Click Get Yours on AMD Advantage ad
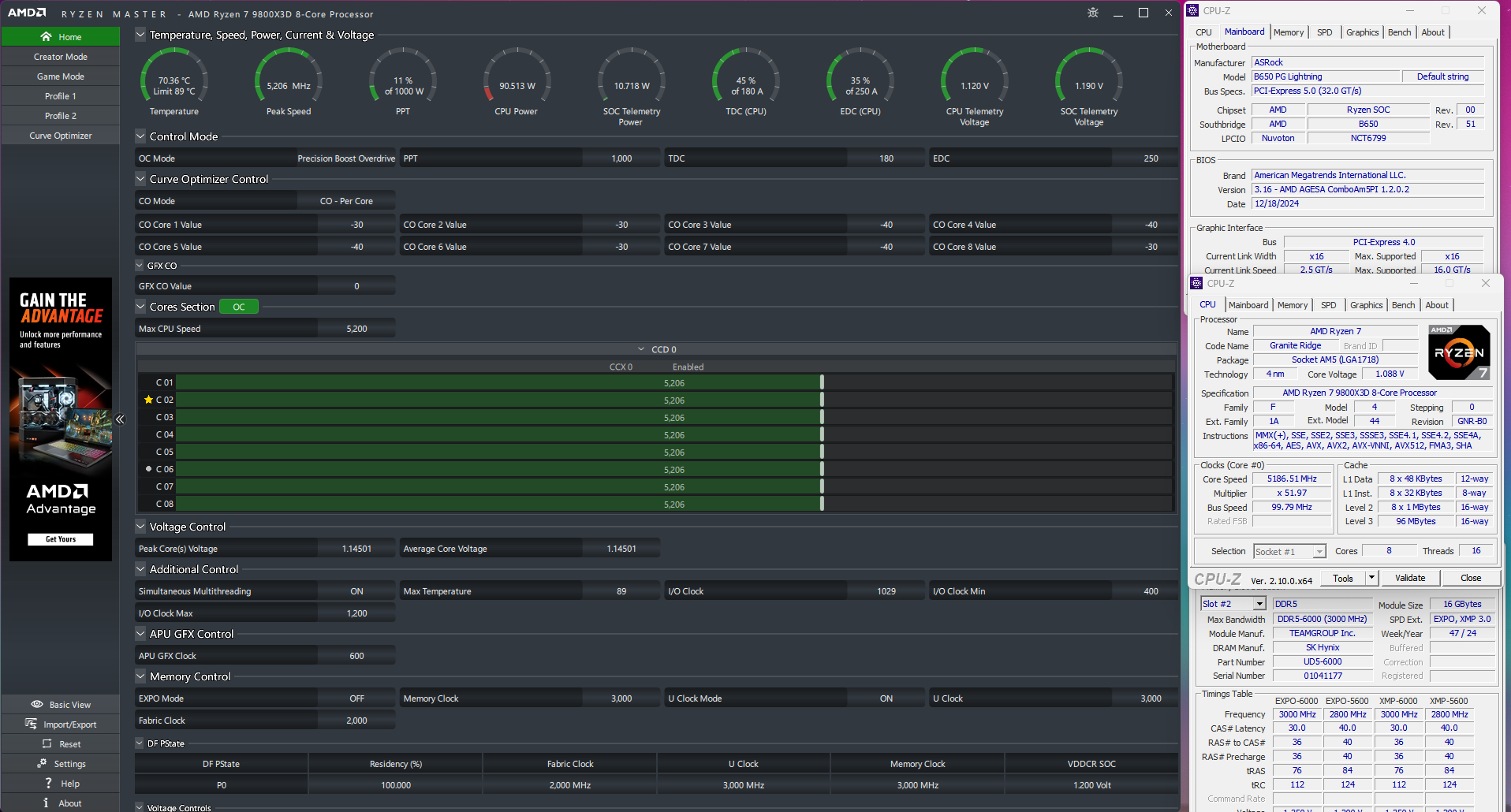This screenshot has width=1511, height=812. 61,539
